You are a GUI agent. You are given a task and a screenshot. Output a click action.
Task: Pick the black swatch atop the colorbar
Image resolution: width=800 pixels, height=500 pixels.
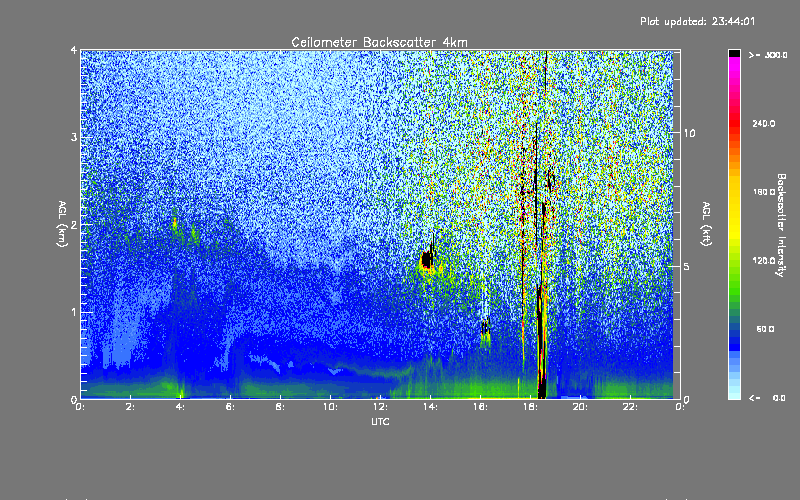tap(734, 53)
